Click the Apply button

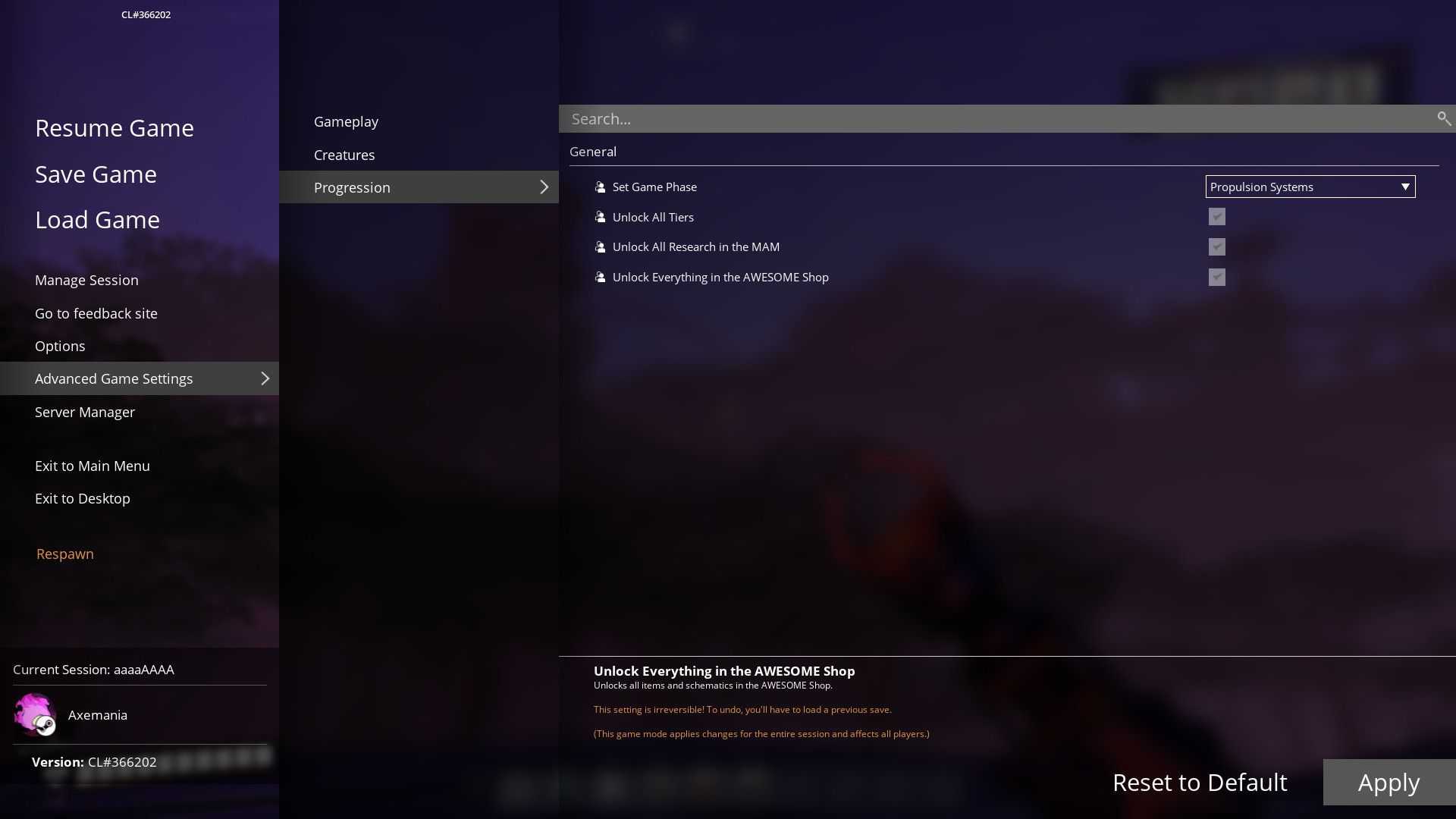point(1389,781)
